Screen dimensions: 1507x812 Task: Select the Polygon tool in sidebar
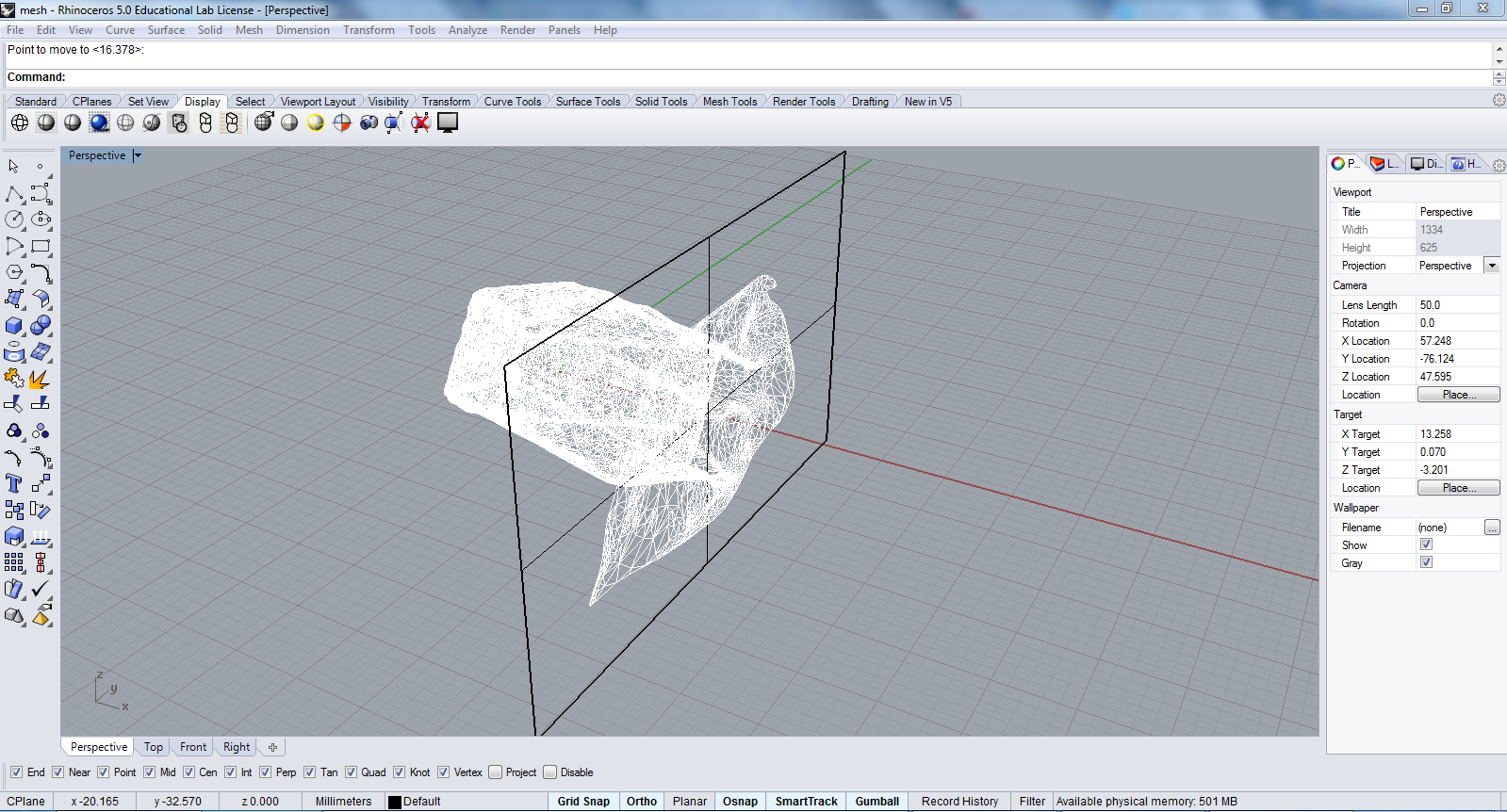[14, 273]
